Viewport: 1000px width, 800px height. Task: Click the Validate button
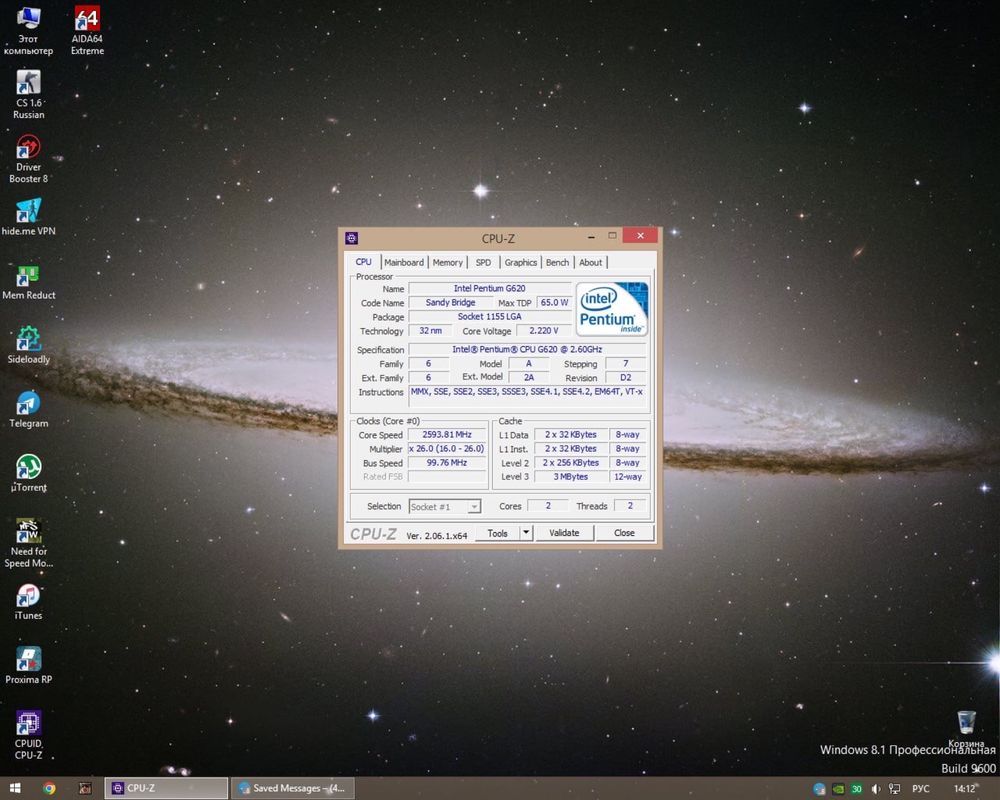pos(564,533)
